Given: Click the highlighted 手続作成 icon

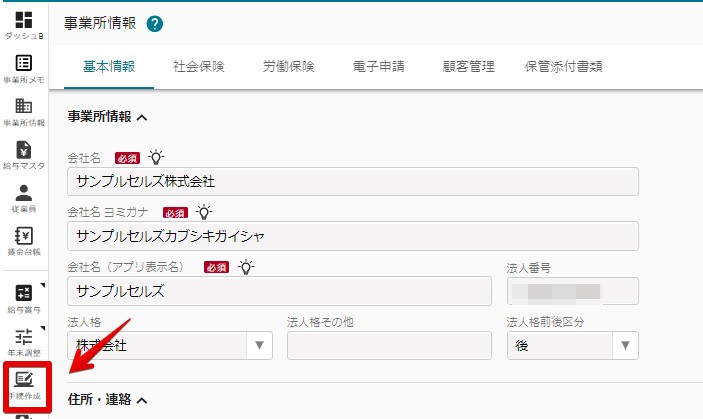Looking at the screenshot, I should point(27,387).
